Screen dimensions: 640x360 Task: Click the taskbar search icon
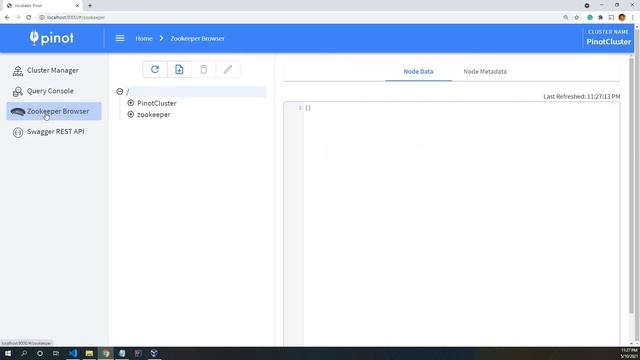click(24, 353)
